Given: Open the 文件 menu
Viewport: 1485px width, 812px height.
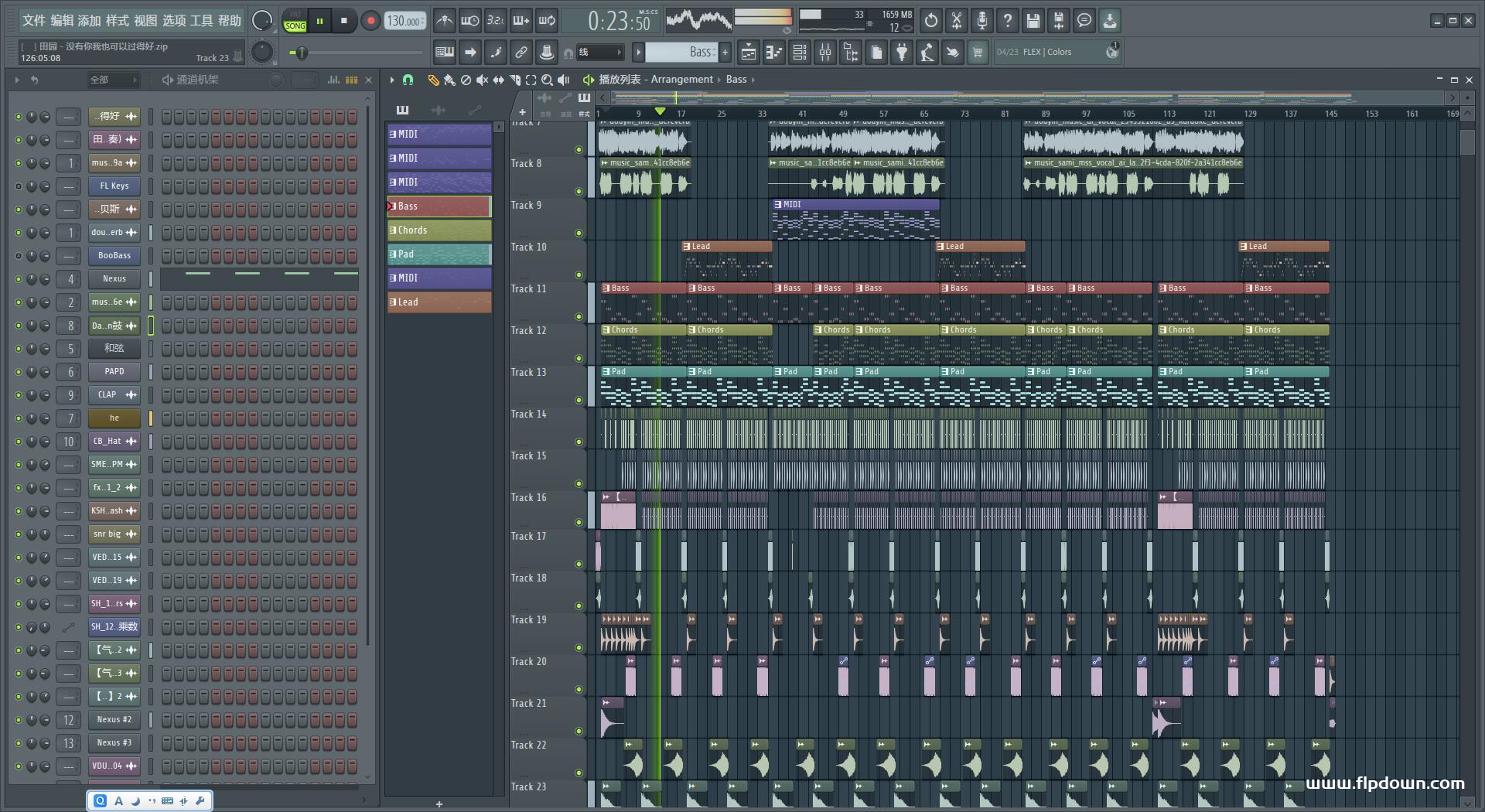Looking at the screenshot, I should (x=34, y=21).
